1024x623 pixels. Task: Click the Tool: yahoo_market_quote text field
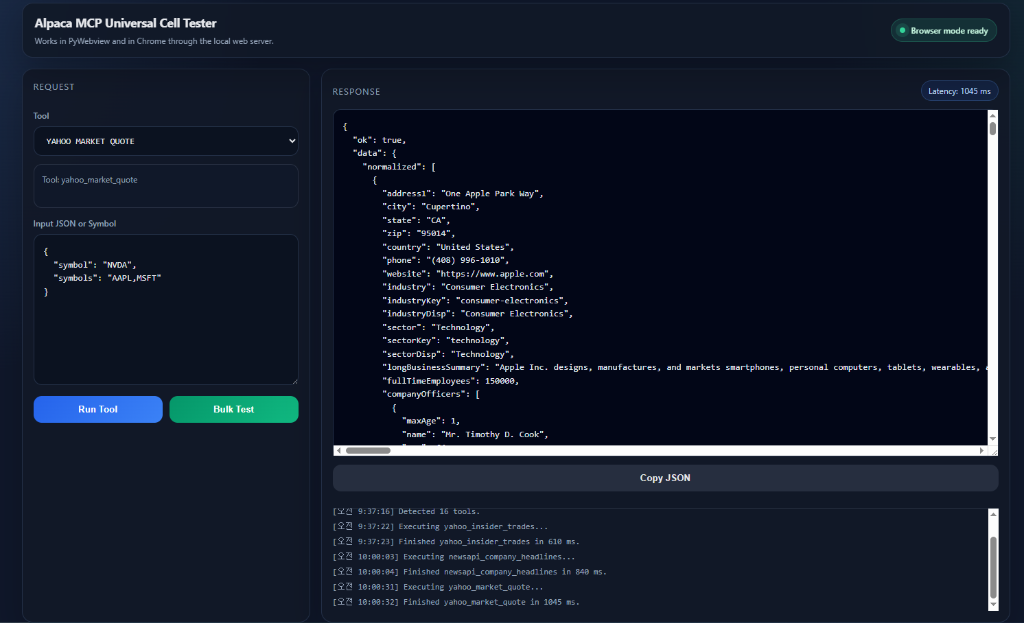pos(165,185)
